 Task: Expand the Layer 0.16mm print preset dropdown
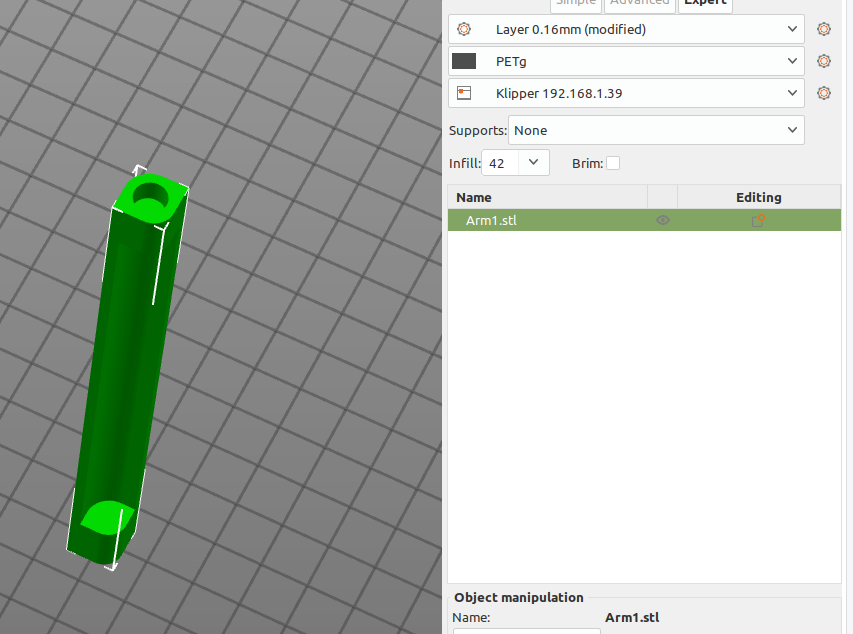(792, 30)
